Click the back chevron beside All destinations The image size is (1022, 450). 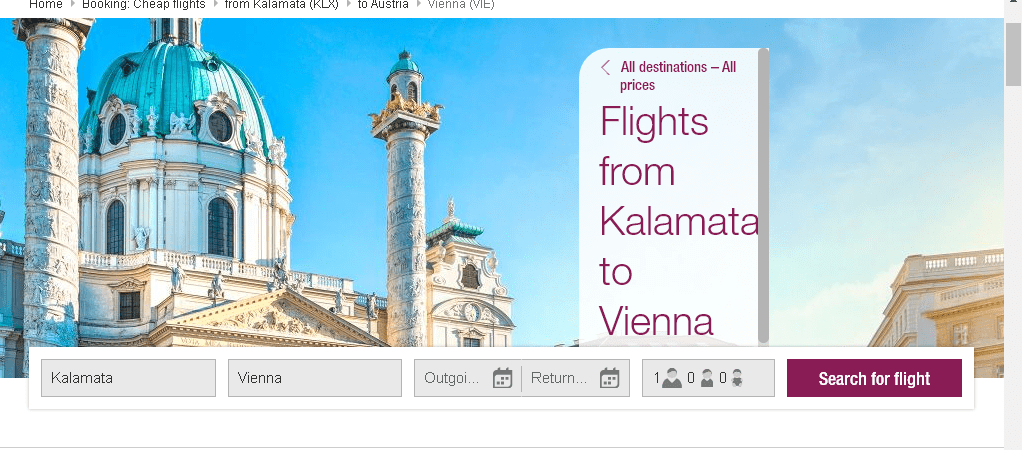pyautogui.click(x=606, y=67)
